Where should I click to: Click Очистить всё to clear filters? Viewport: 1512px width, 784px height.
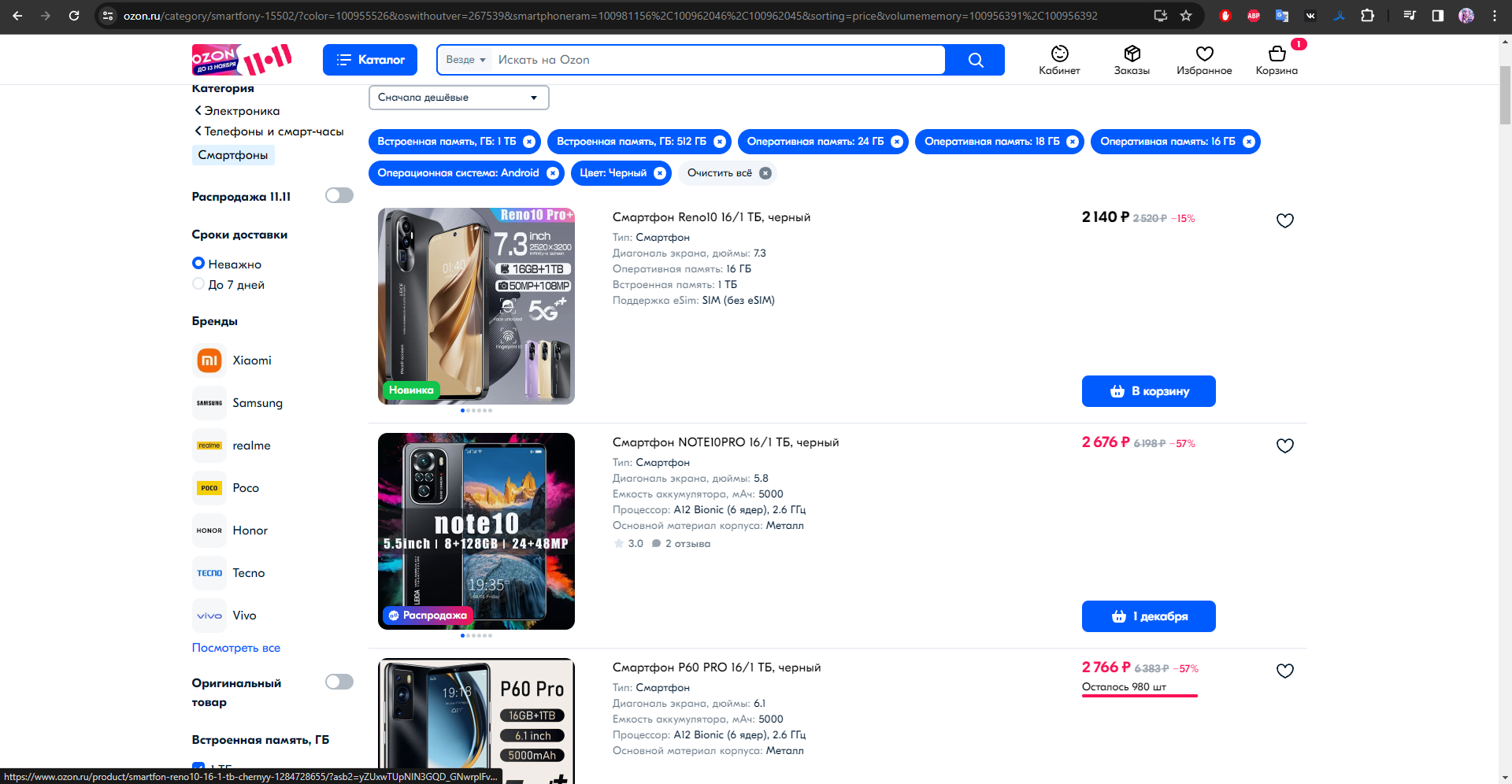[x=728, y=173]
